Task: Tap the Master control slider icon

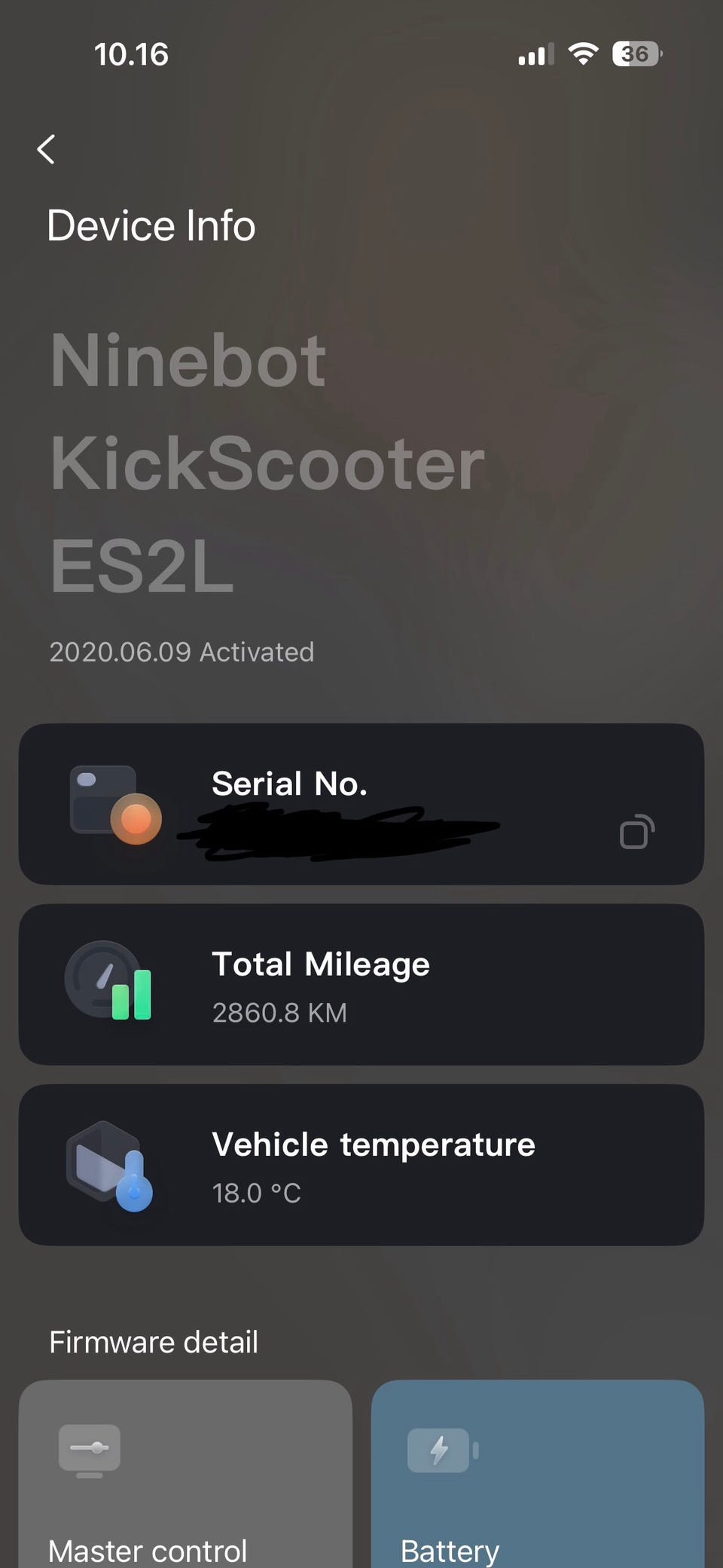Action: point(90,1449)
